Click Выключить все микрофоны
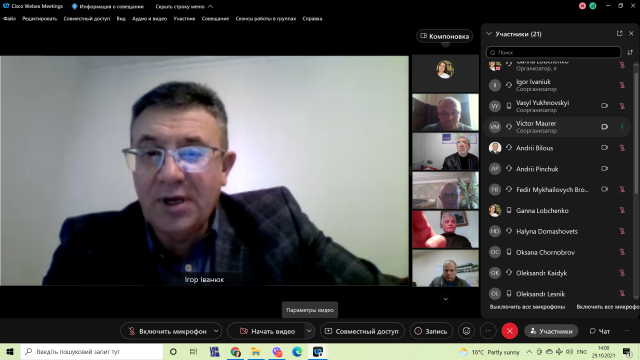 click(527, 307)
